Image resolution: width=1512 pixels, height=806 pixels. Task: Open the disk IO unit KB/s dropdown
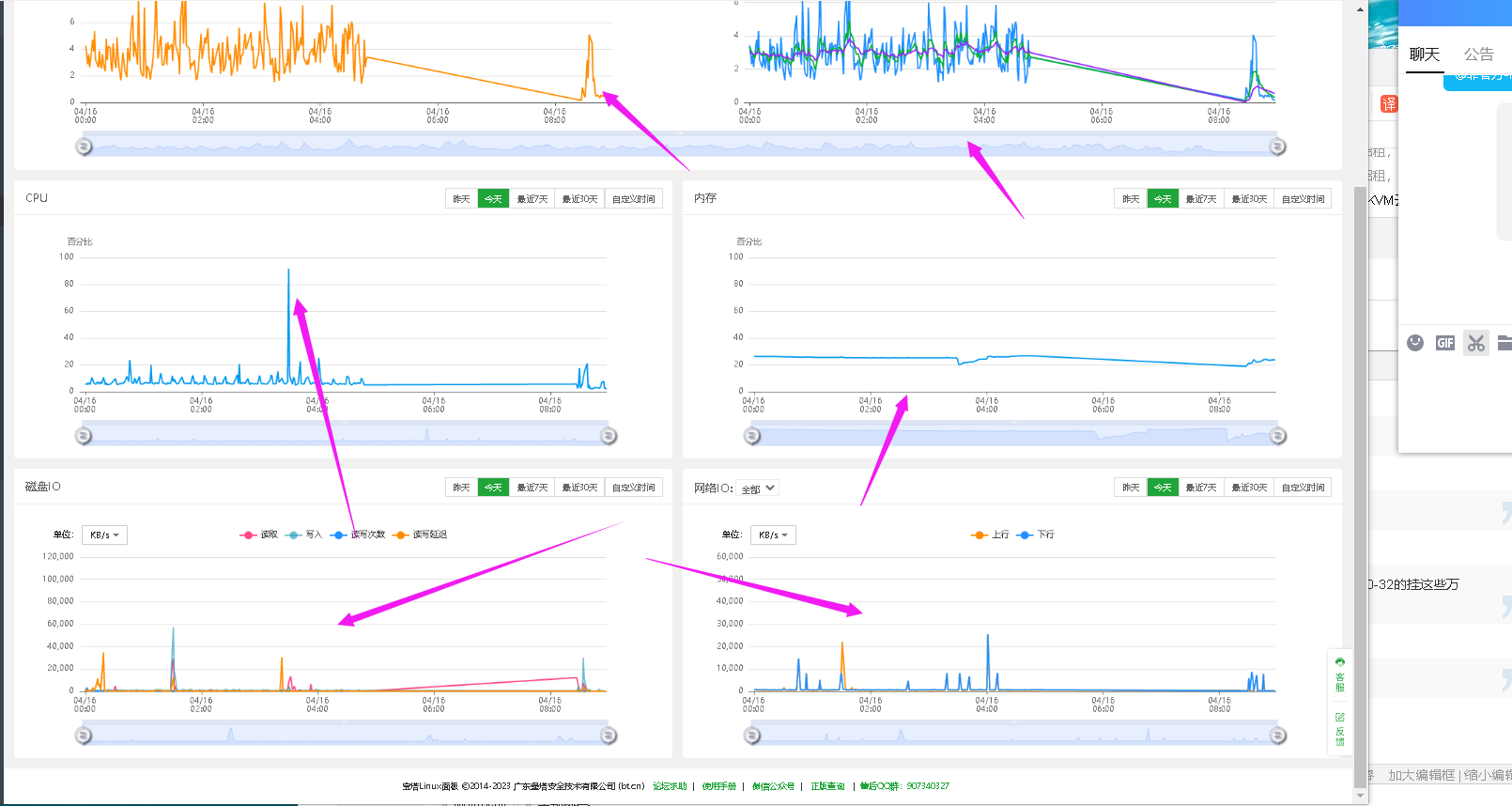click(104, 535)
